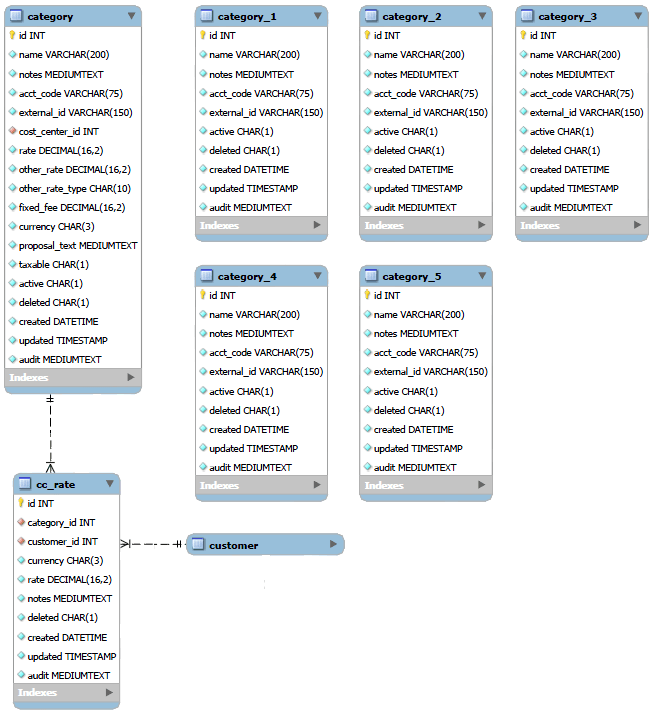Click the diamond icon beside cc_rate notes MEDIUMTEXT
This screenshot has width=652, height=712.
click(x=21, y=598)
